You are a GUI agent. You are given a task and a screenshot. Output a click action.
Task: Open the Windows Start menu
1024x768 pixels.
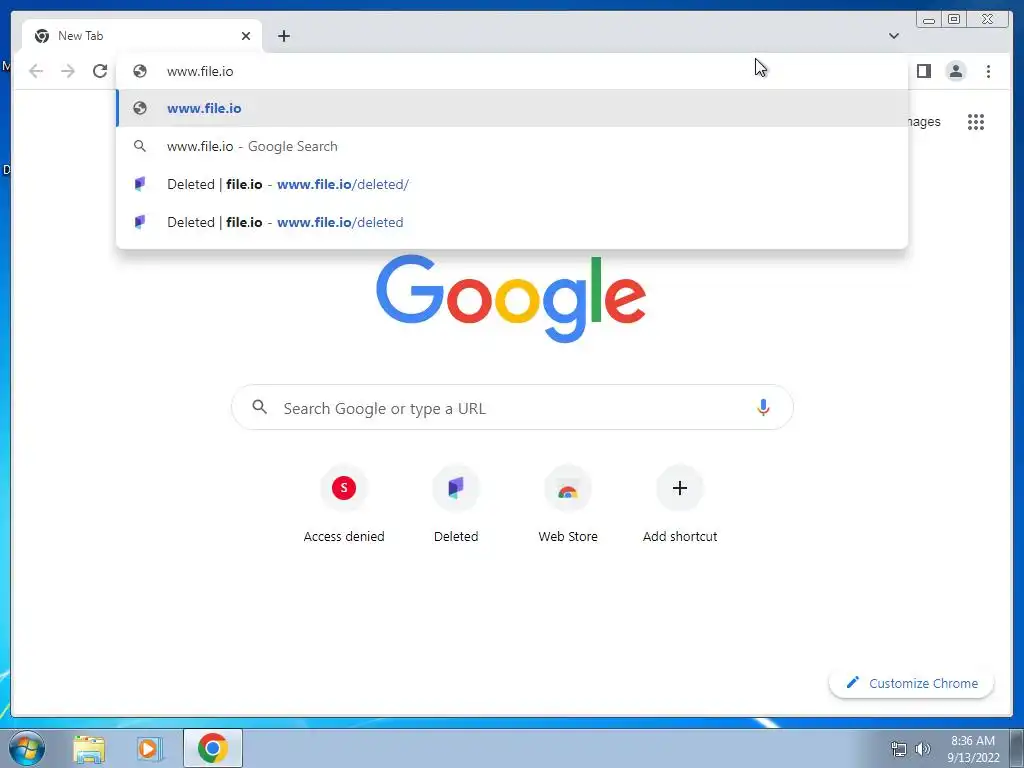click(27, 748)
